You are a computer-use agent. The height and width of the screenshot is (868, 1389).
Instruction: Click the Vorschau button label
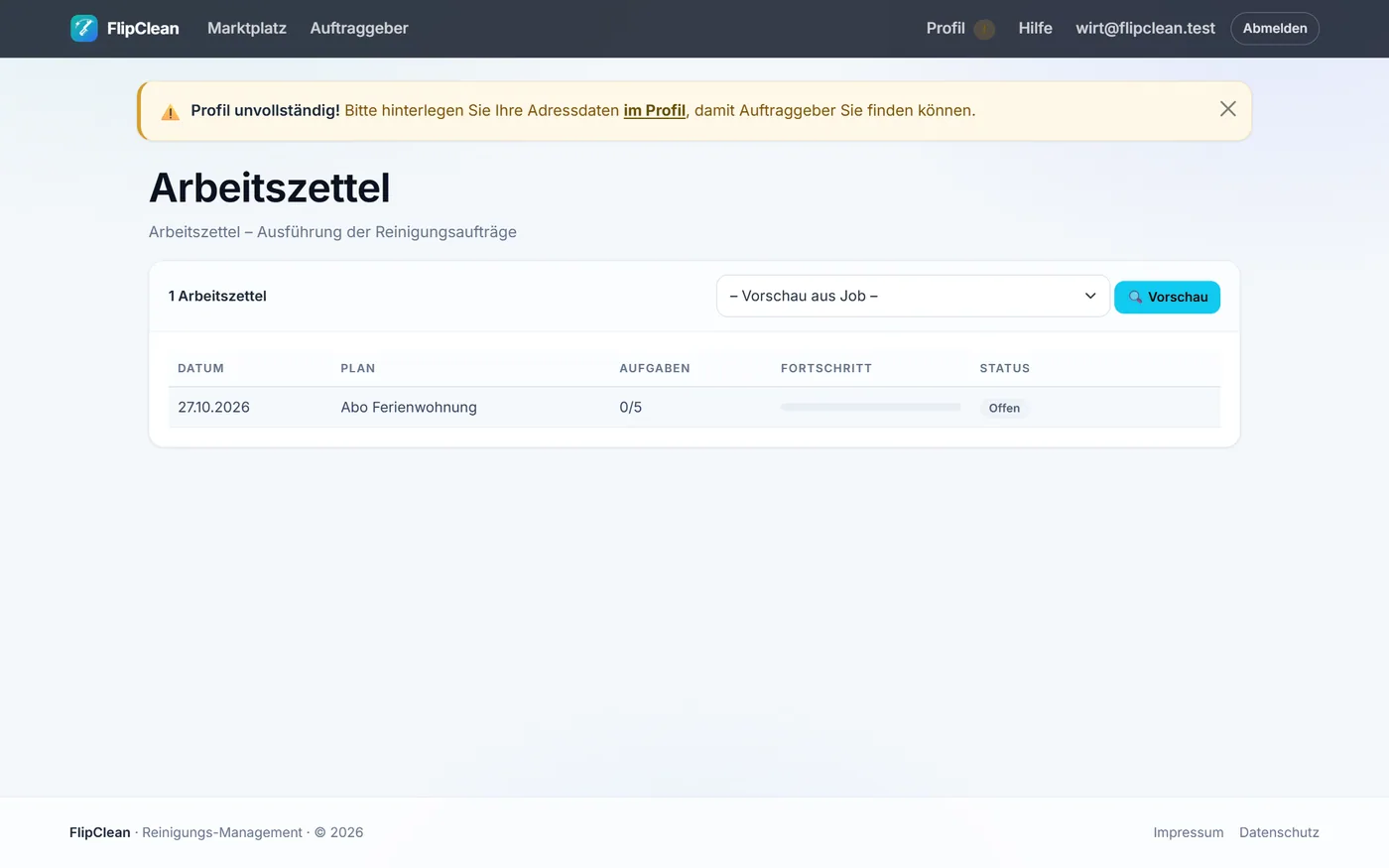[x=1178, y=297]
